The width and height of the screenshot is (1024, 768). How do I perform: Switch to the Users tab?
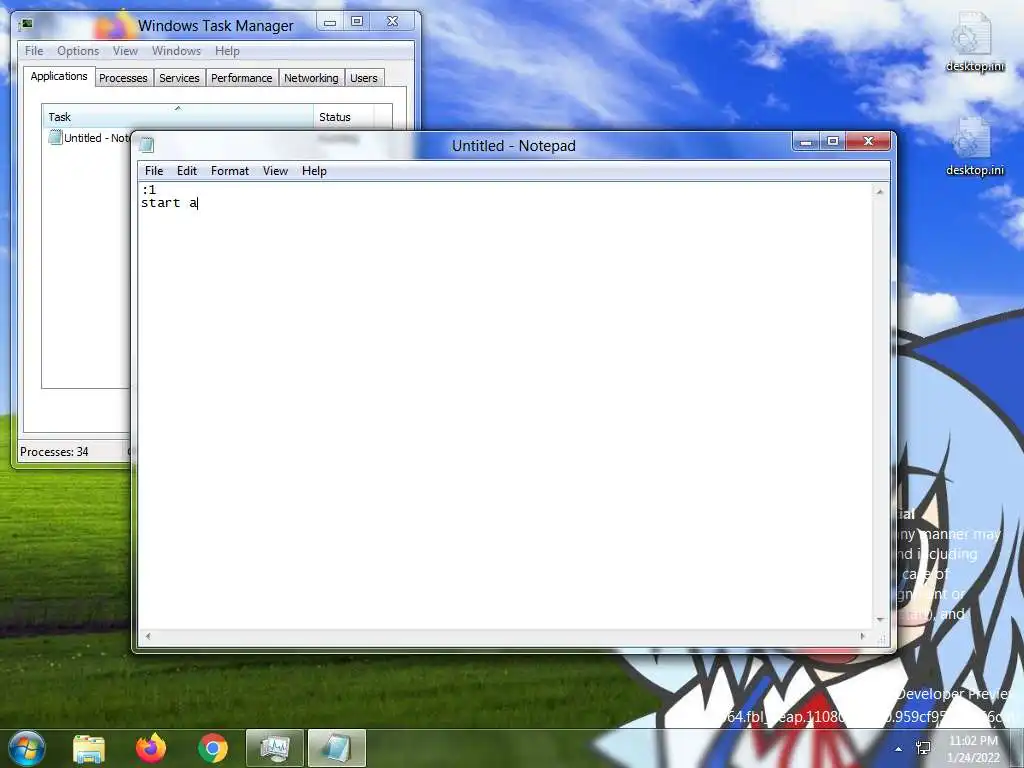pos(364,78)
